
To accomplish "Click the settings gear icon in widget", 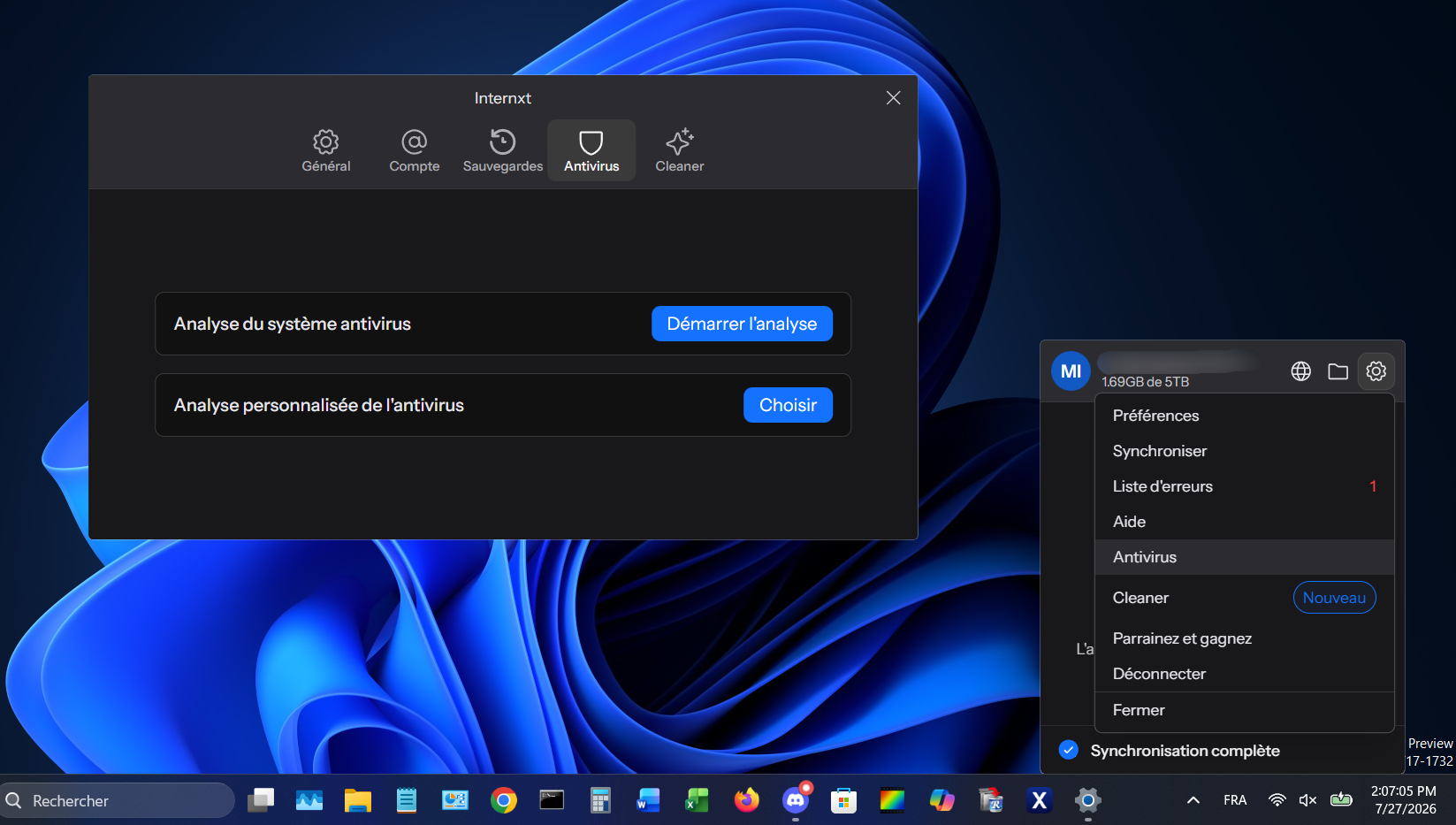I will pyautogui.click(x=1376, y=371).
